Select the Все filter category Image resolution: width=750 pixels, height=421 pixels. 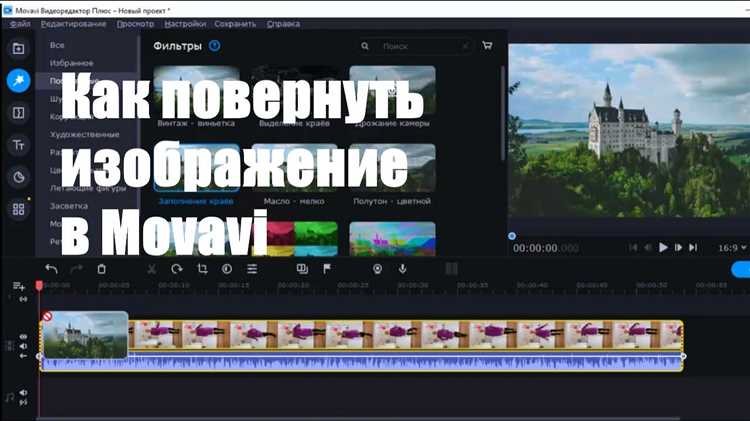click(57, 45)
